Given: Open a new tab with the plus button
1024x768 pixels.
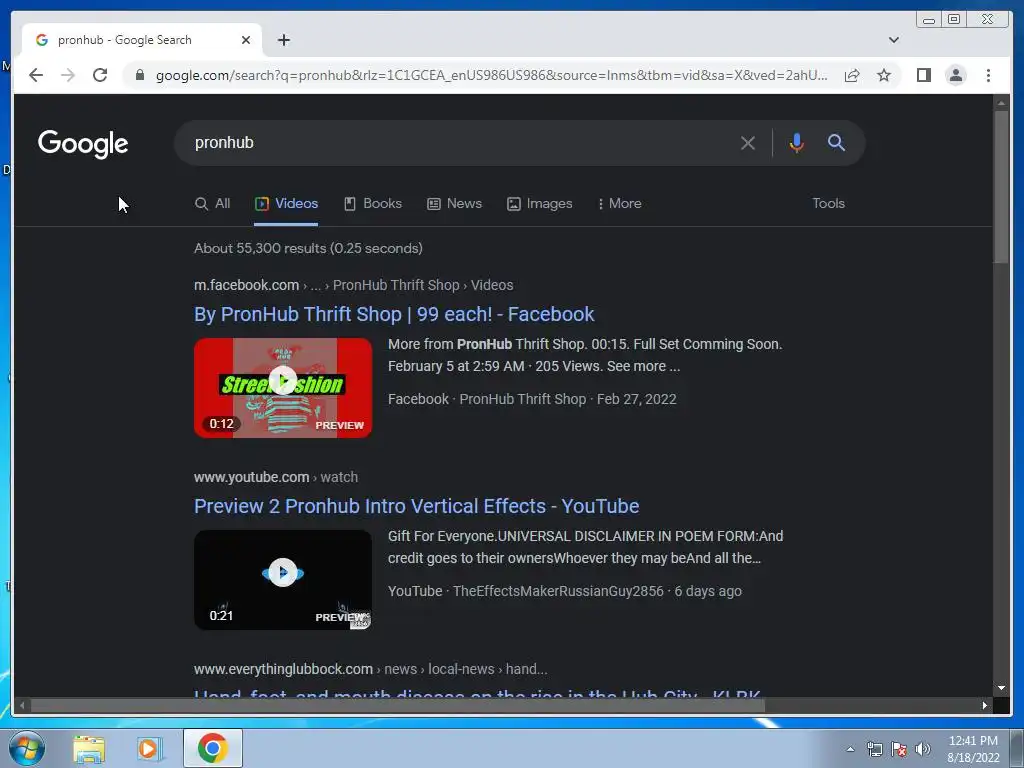Looking at the screenshot, I should [x=283, y=40].
